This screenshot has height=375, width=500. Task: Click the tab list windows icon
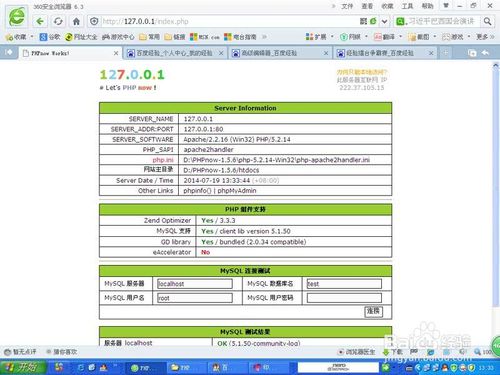[472, 53]
